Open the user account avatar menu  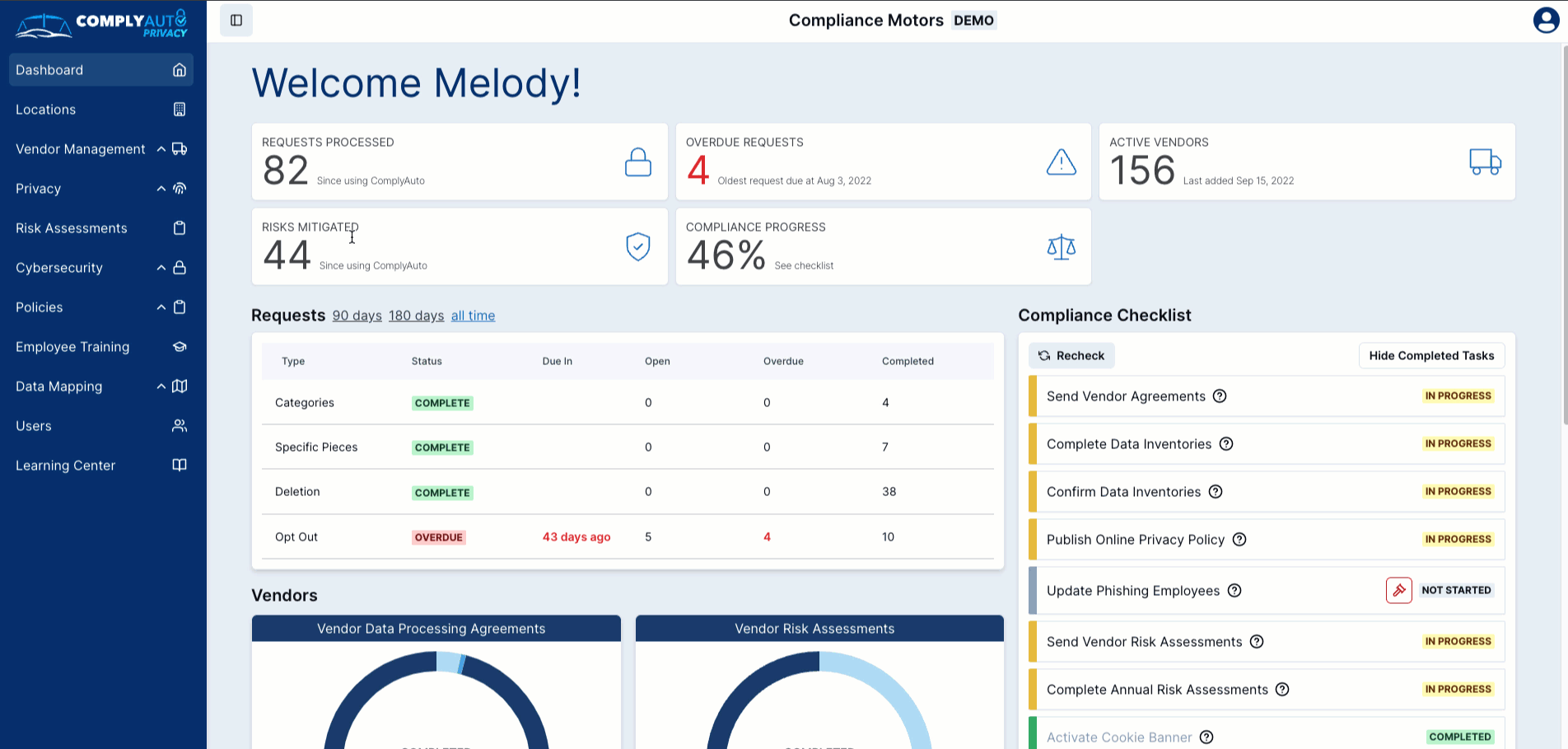coord(1546,20)
